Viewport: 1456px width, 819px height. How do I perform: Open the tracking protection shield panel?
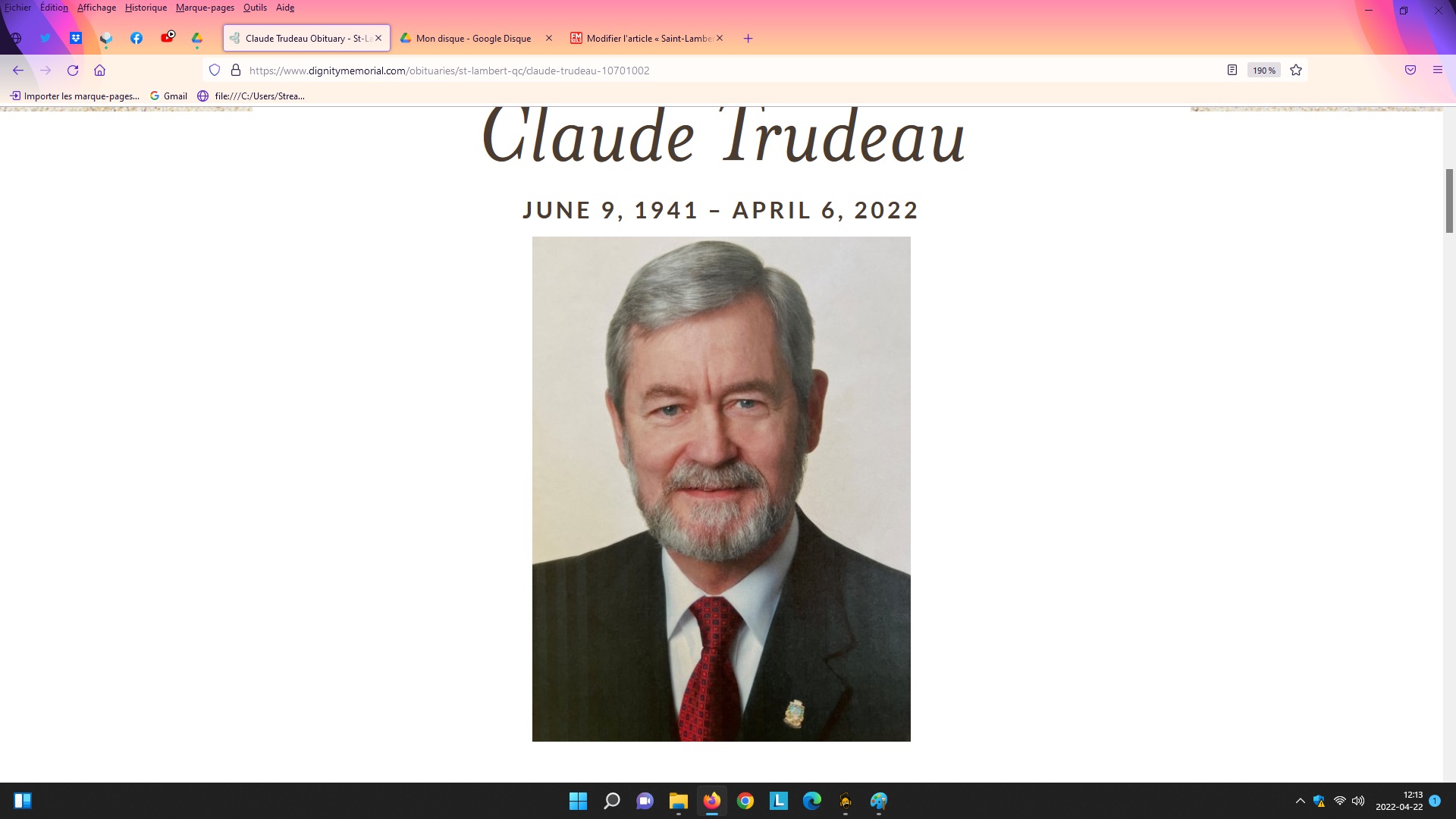click(215, 71)
